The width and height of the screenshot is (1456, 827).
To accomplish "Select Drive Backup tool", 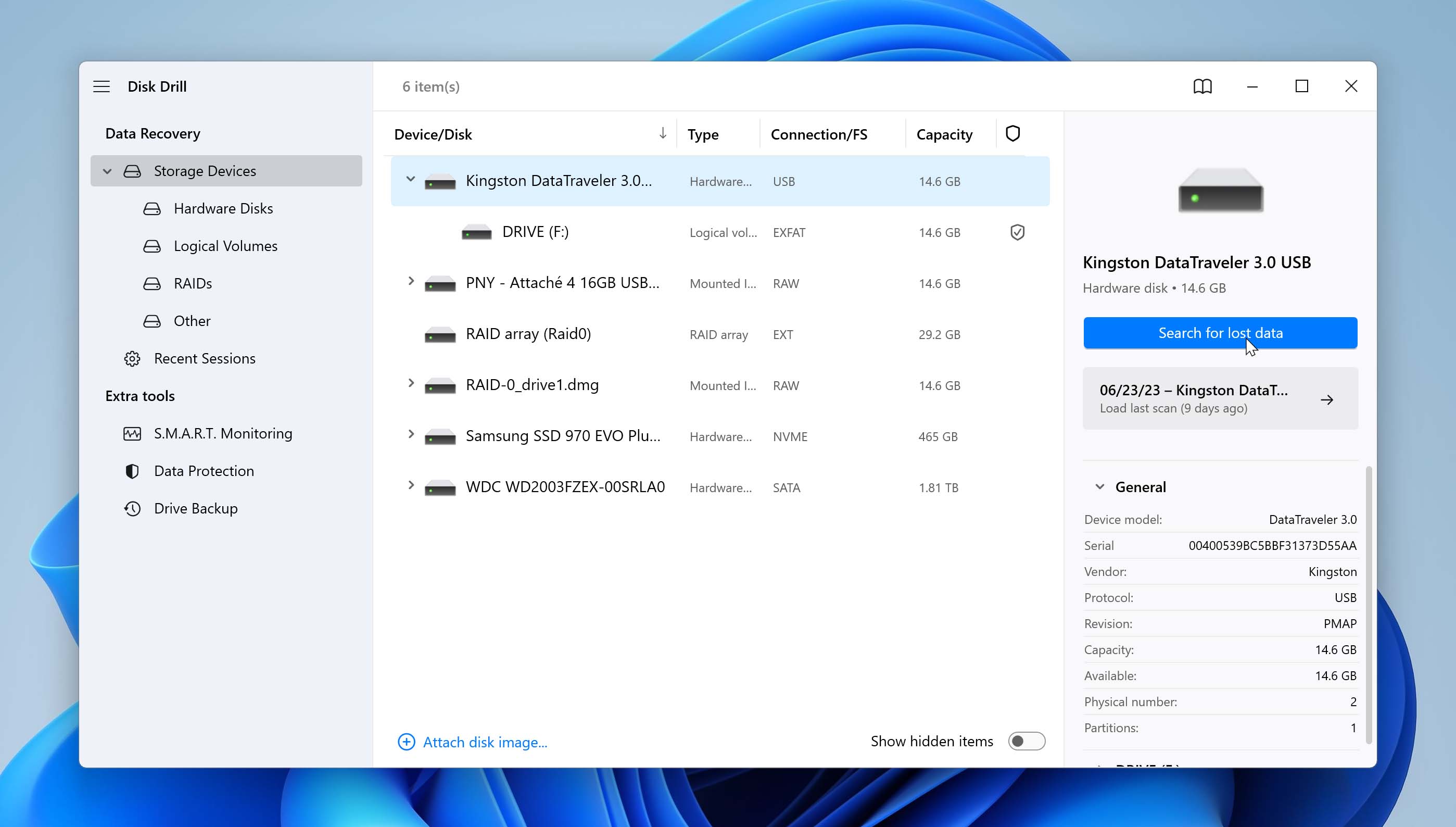I will 196,508.
